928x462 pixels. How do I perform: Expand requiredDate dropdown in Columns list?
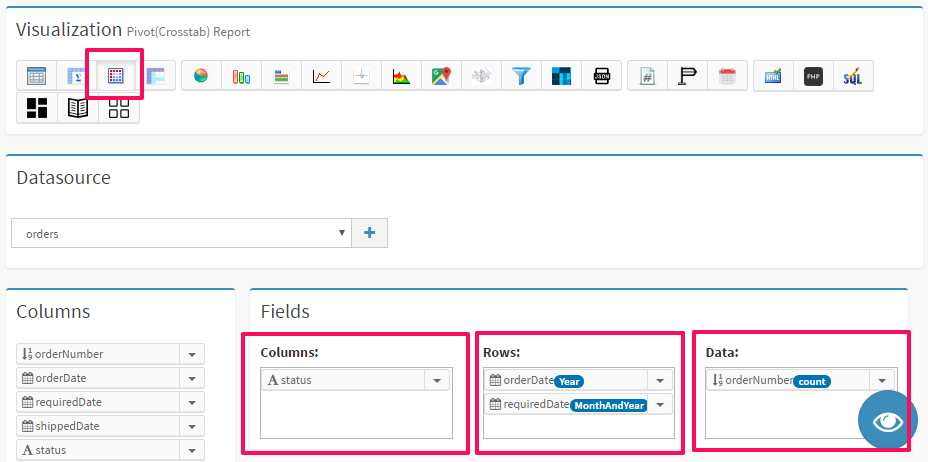[192, 402]
